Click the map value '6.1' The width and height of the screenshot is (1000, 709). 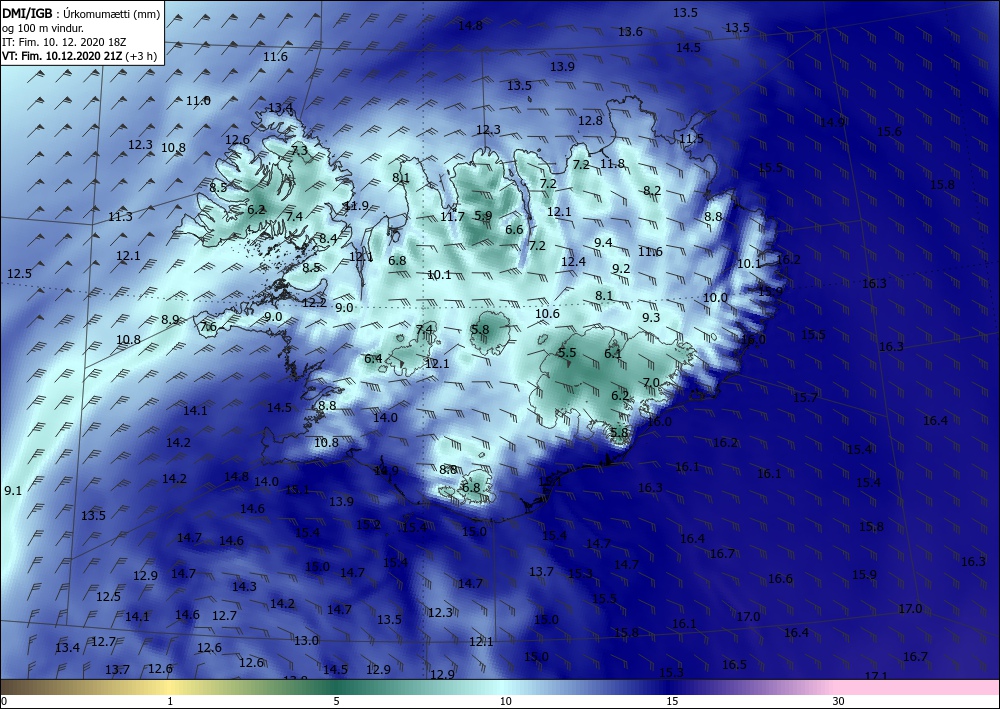613,354
